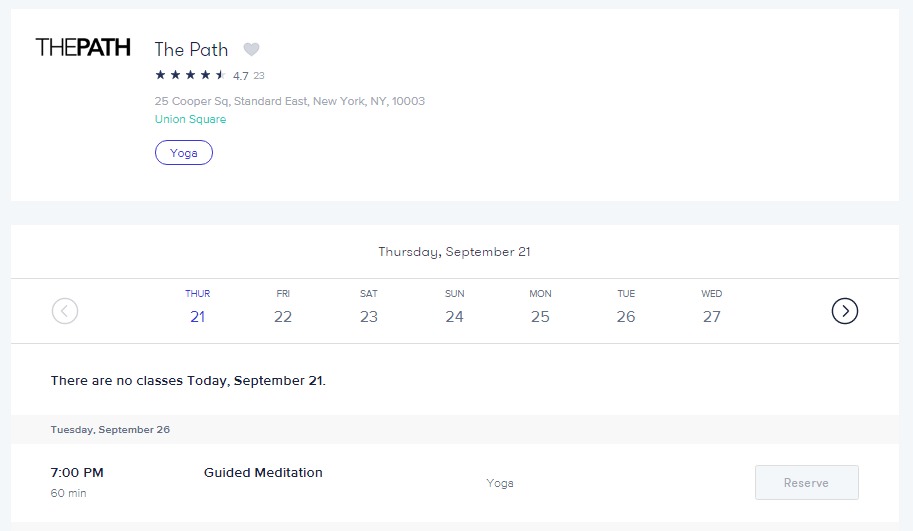The image size is (913, 531).
Task: Reserve the Guided Meditation class
Action: pyautogui.click(x=806, y=483)
